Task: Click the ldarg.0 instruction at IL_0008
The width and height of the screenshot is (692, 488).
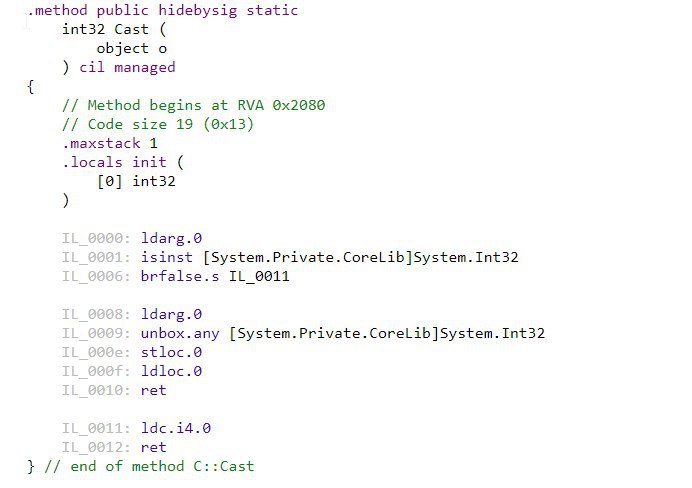Action: click(171, 314)
